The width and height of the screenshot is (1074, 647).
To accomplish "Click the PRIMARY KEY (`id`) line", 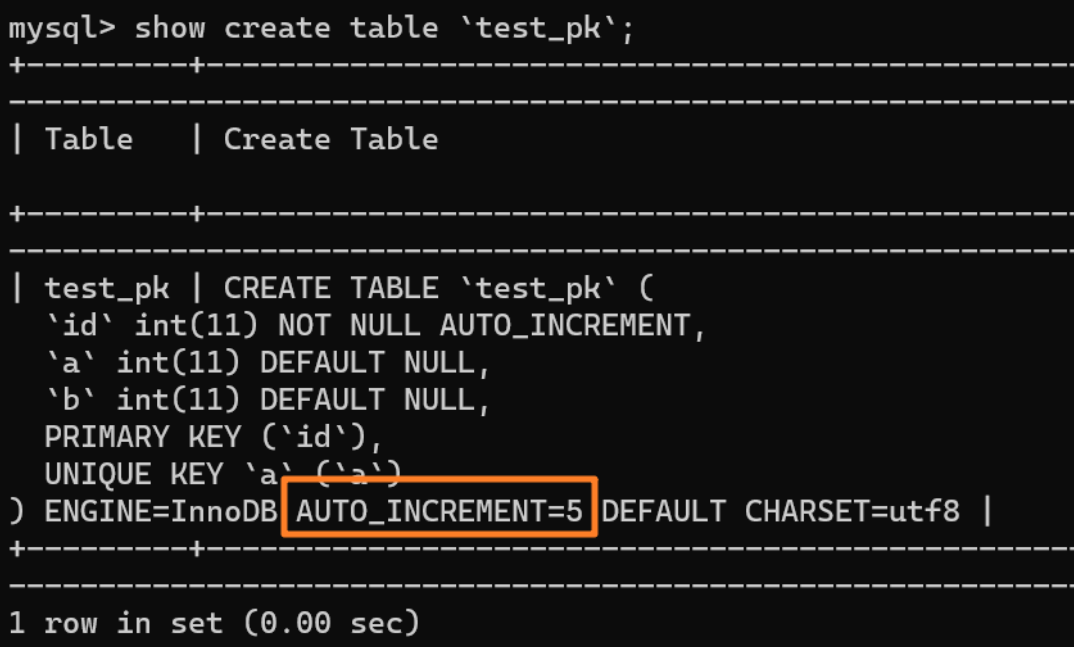I will click(213, 437).
